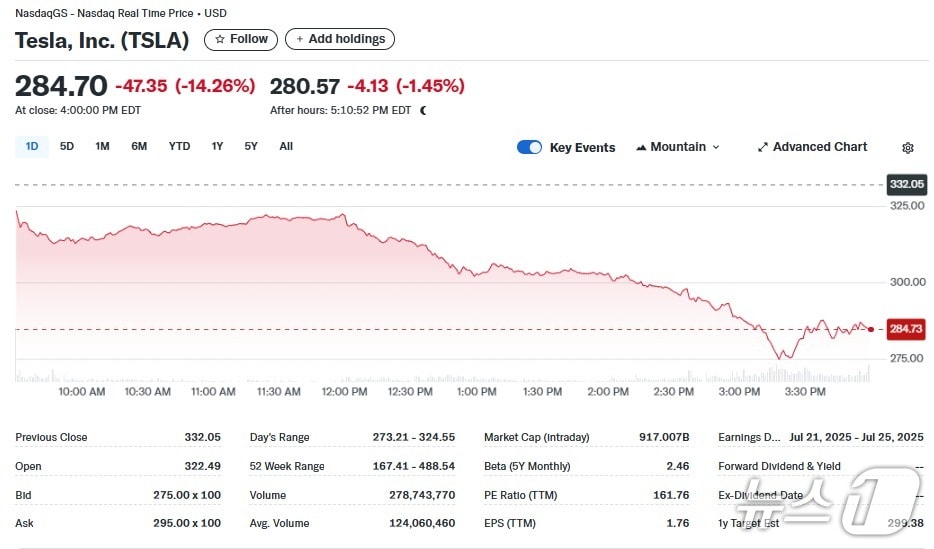Click the after-hours moon icon
934x549 pixels.
424,110
